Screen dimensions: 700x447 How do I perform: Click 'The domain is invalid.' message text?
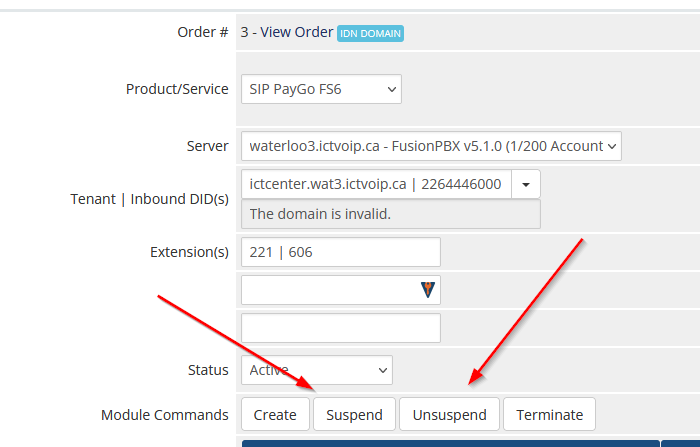tap(320, 214)
